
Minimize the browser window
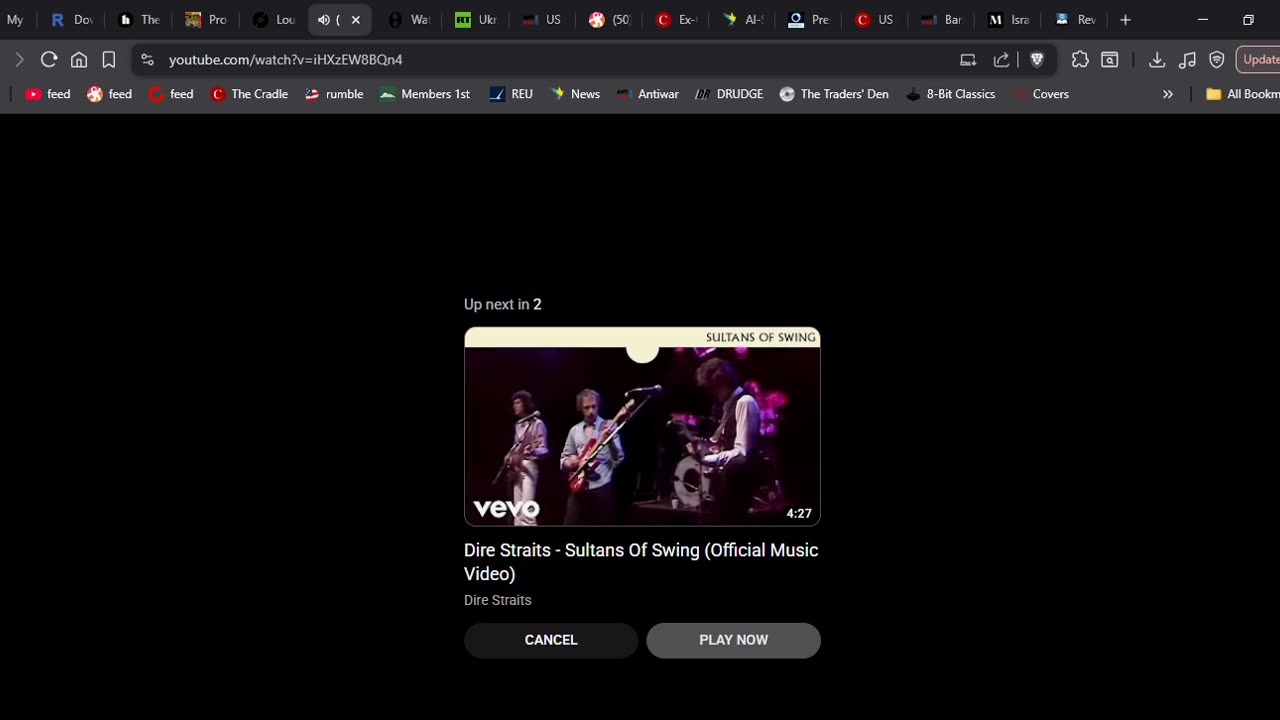click(1203, 20)
